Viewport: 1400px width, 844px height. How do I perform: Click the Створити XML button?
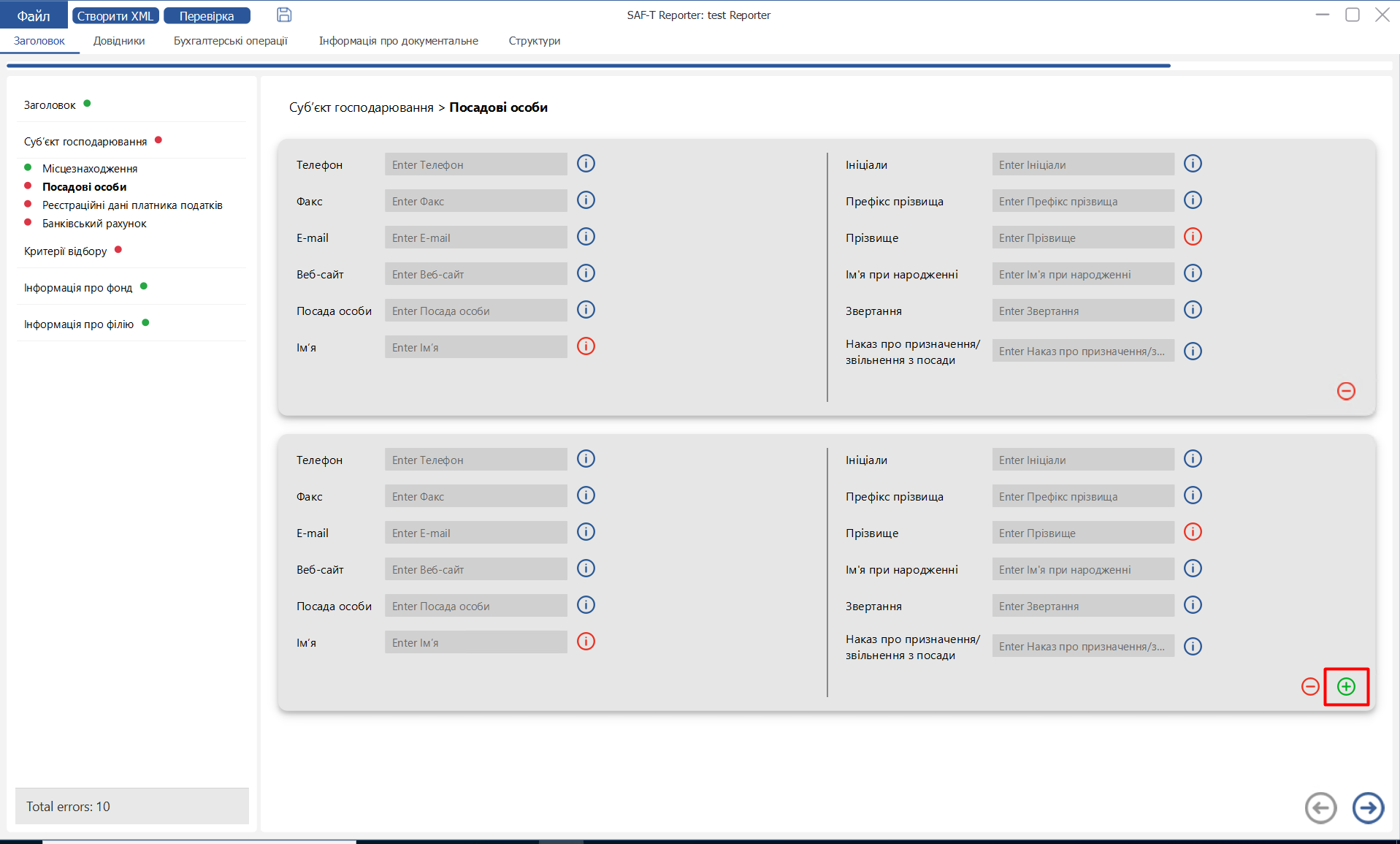click(115, 15)
